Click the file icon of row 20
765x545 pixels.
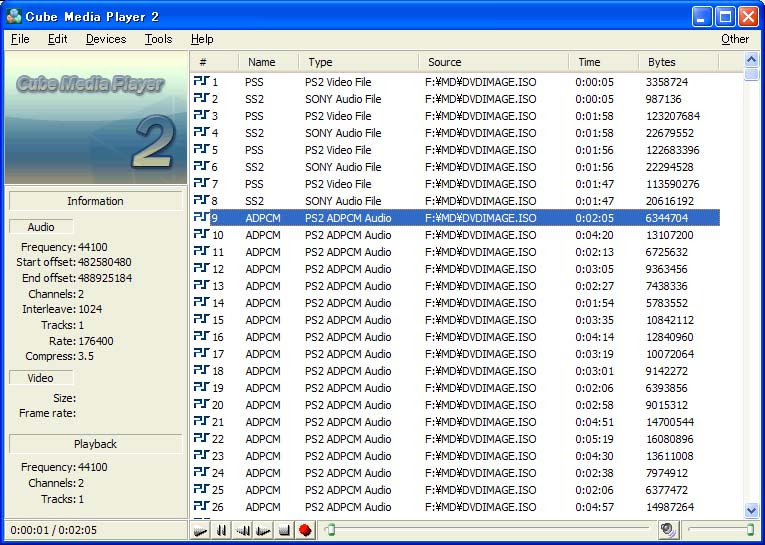point(201,404)
